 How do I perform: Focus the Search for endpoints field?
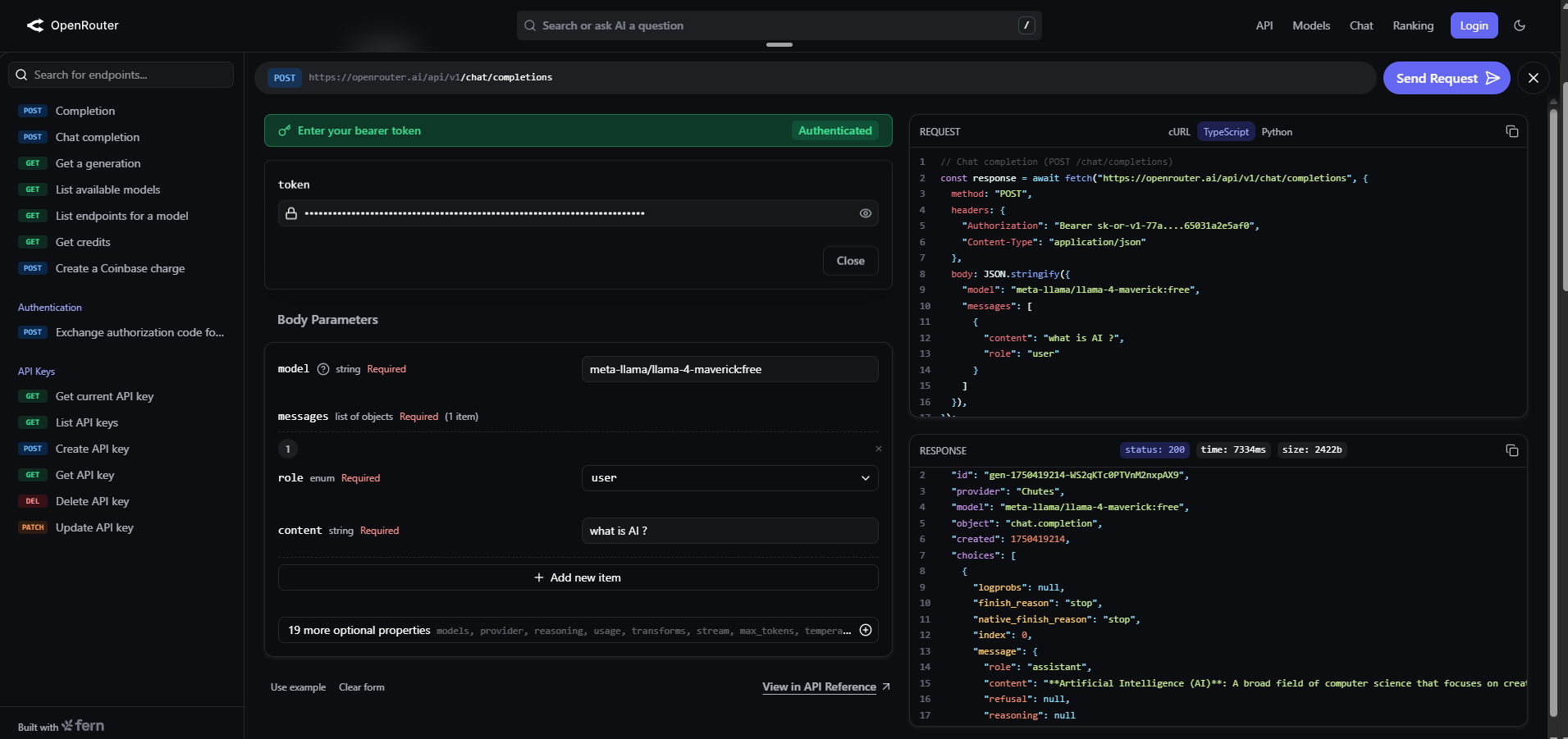point(121,75)
